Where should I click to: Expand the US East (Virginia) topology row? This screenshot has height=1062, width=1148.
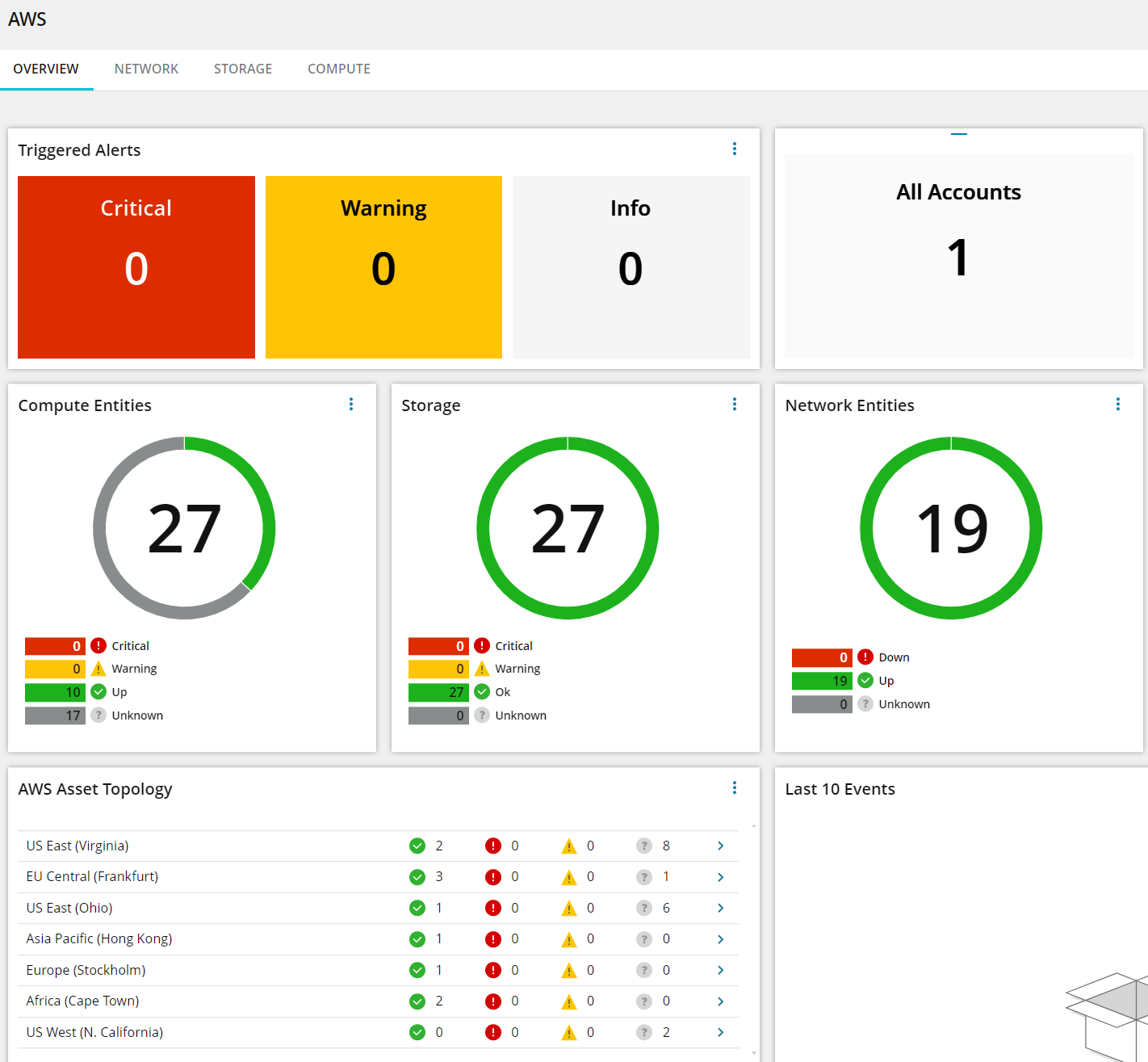[x=721, y=846]
